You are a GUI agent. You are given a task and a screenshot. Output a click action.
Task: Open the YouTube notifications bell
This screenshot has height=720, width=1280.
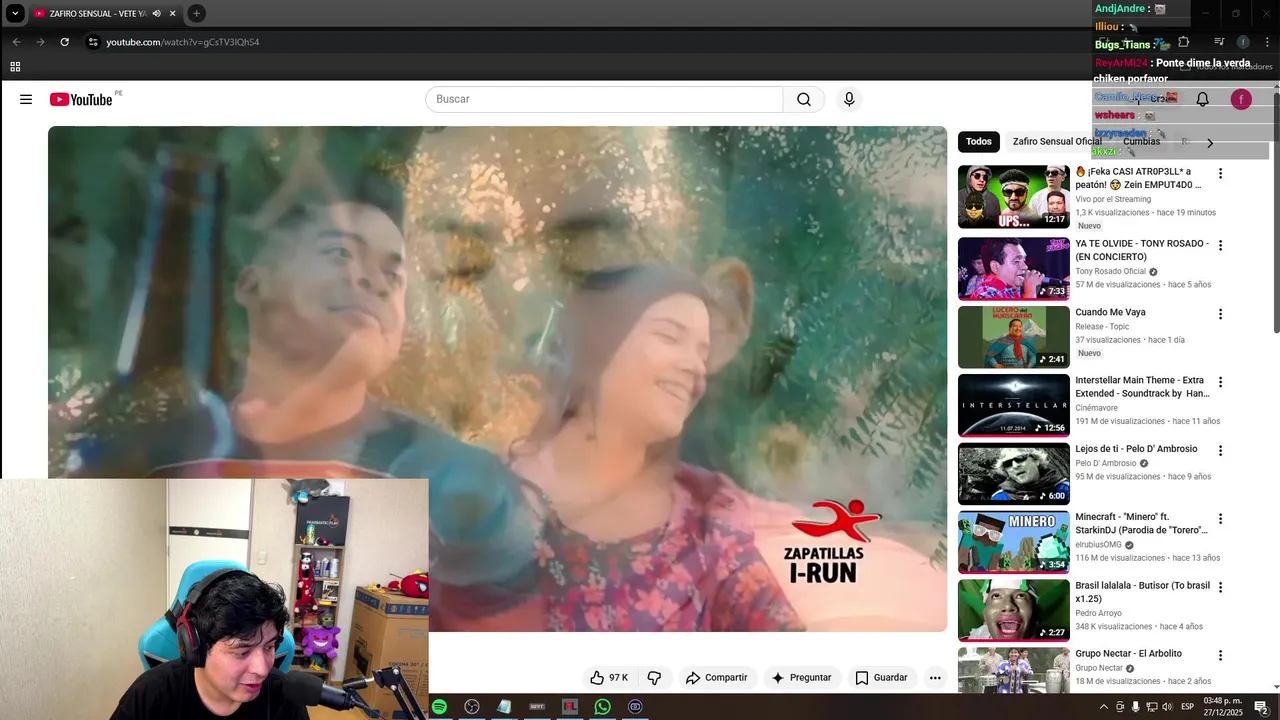click(1203, 99)
